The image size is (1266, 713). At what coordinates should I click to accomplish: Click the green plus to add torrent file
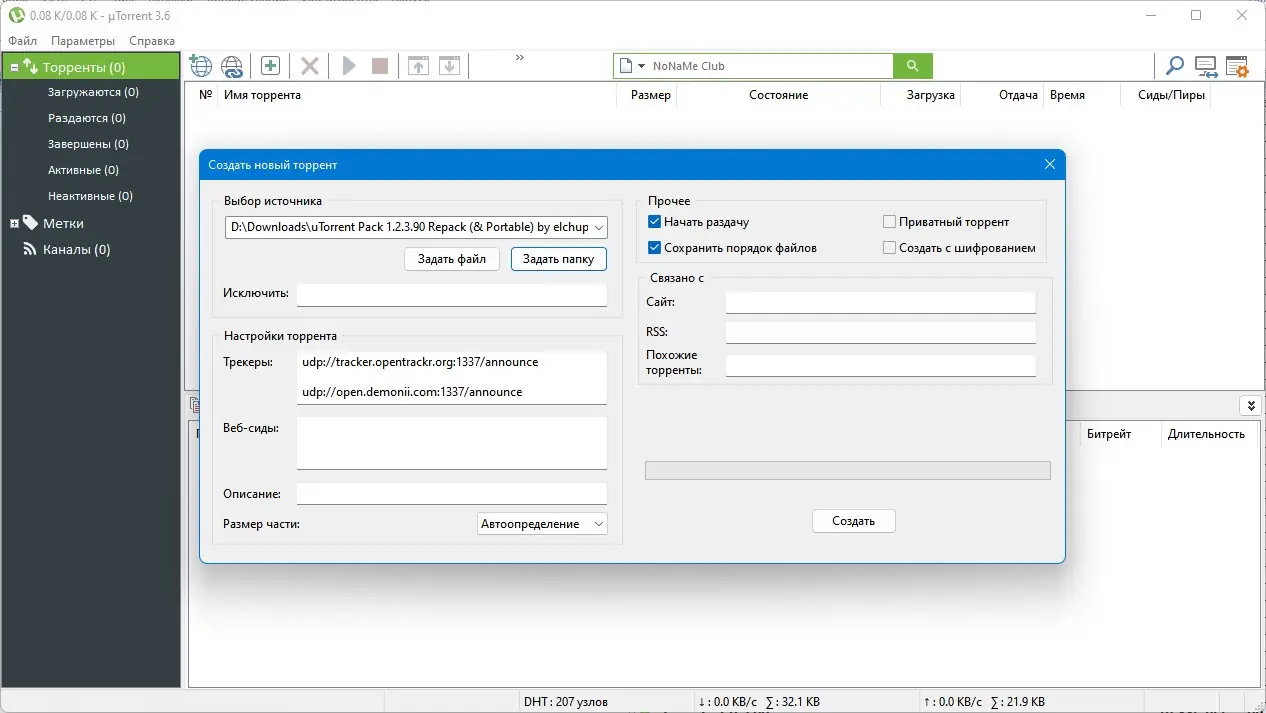click(x=270, y=65)
